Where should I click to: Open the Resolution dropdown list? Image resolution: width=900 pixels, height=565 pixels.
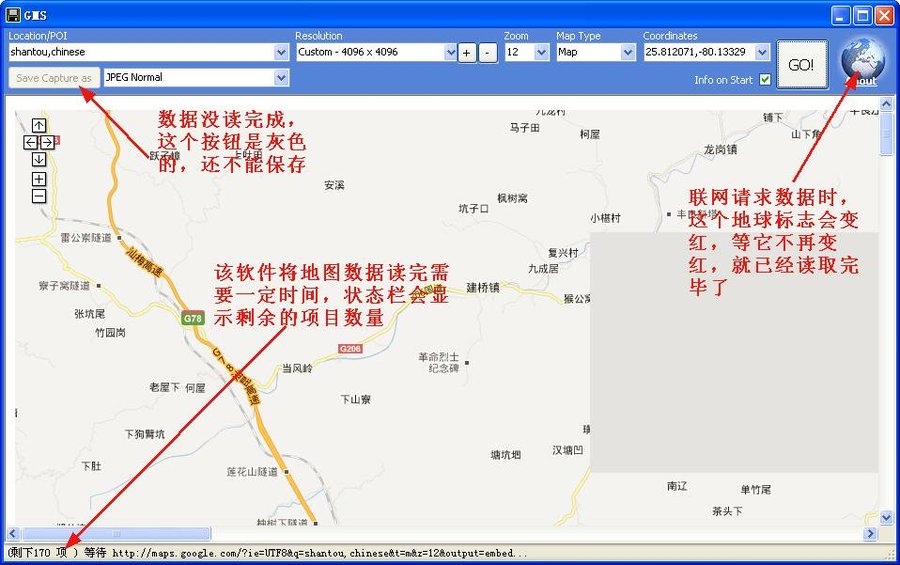[x=449, y=52]
